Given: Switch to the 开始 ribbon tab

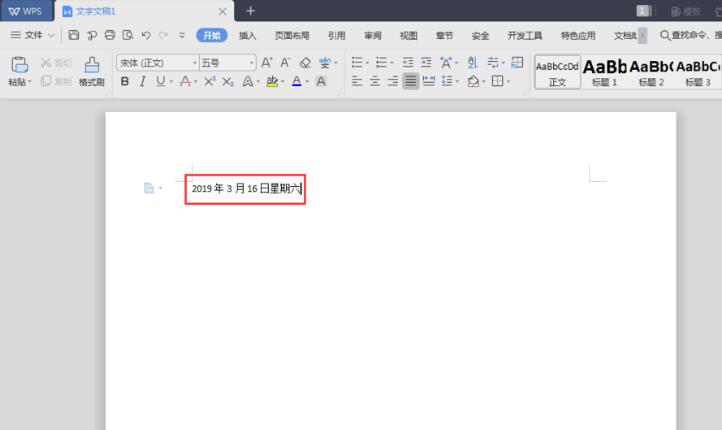Looking at the screenshot, I should [x=212, y=35].
